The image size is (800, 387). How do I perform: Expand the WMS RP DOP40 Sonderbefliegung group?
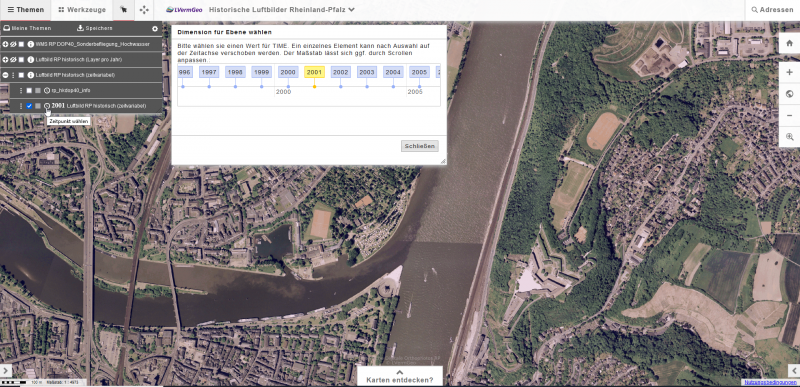coord(6,44)
